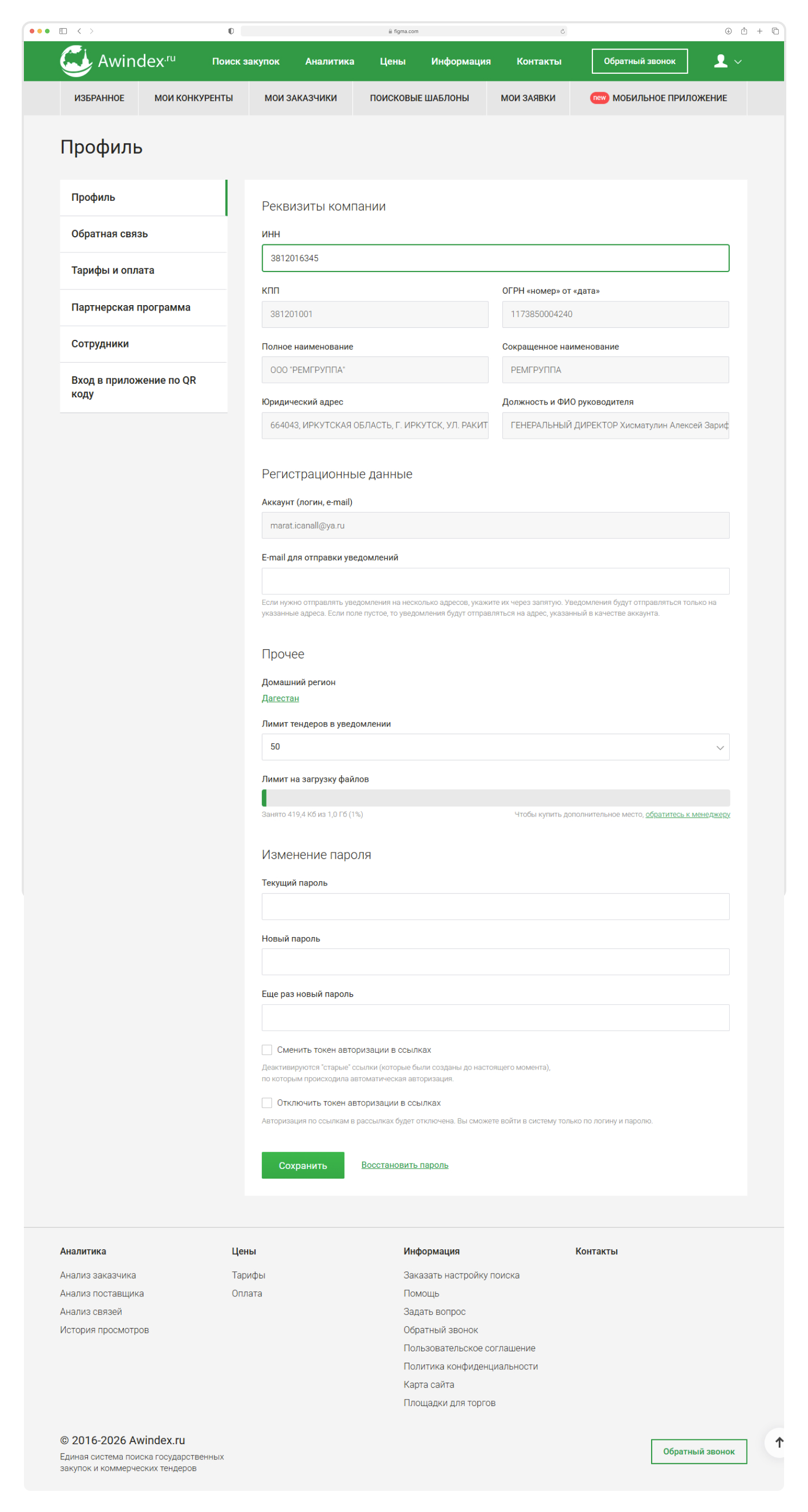
Task: Open the user account icon menu
Action: (x=721, y=61)
